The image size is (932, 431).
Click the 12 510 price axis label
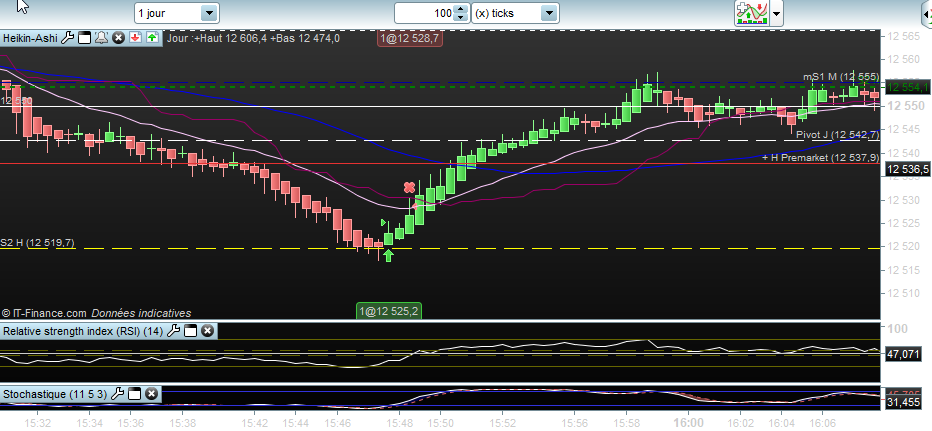click(x=902, y=292)
